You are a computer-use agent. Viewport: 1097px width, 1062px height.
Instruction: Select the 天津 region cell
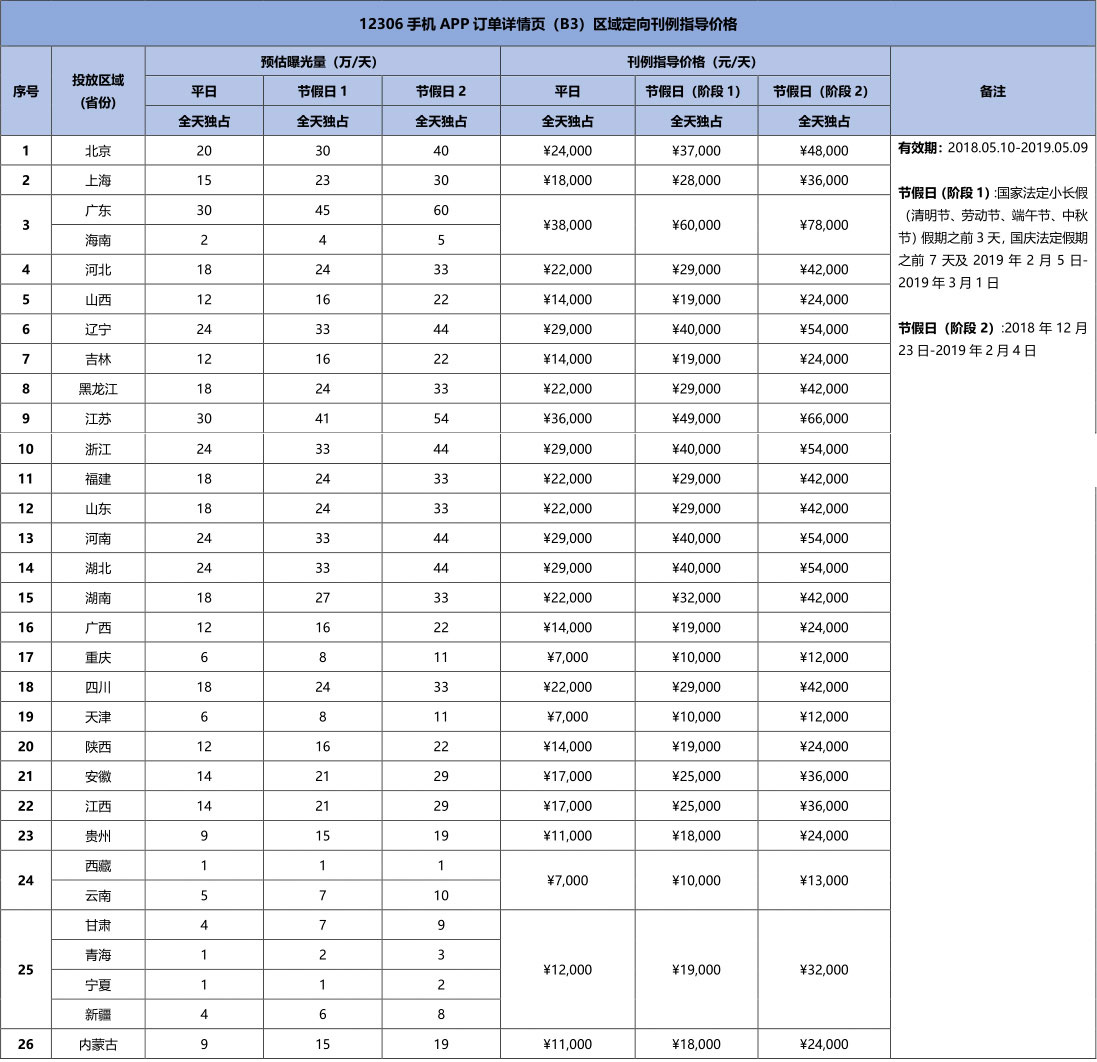coord(98,716)
